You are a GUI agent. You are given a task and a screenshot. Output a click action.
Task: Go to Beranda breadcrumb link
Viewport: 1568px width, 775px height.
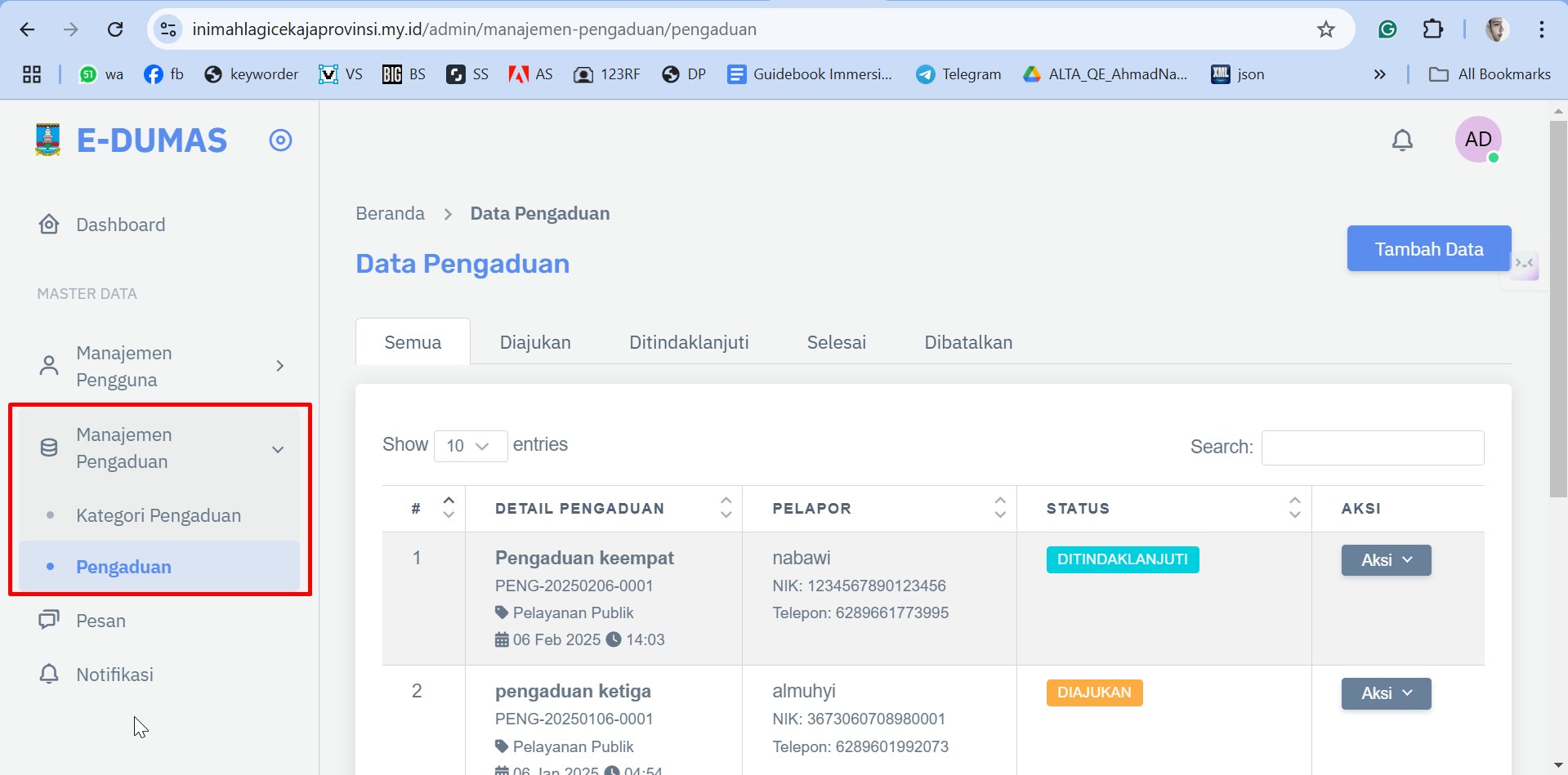[390, 214]
